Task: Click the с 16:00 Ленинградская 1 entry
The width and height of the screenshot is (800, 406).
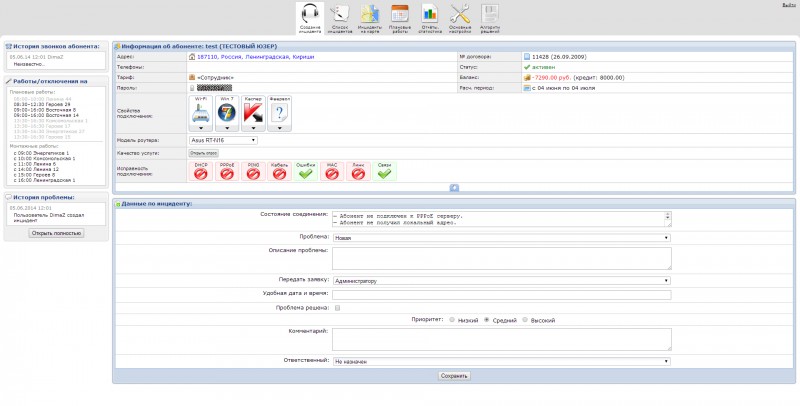Action: pyautogui.click(x=44, y=180)
